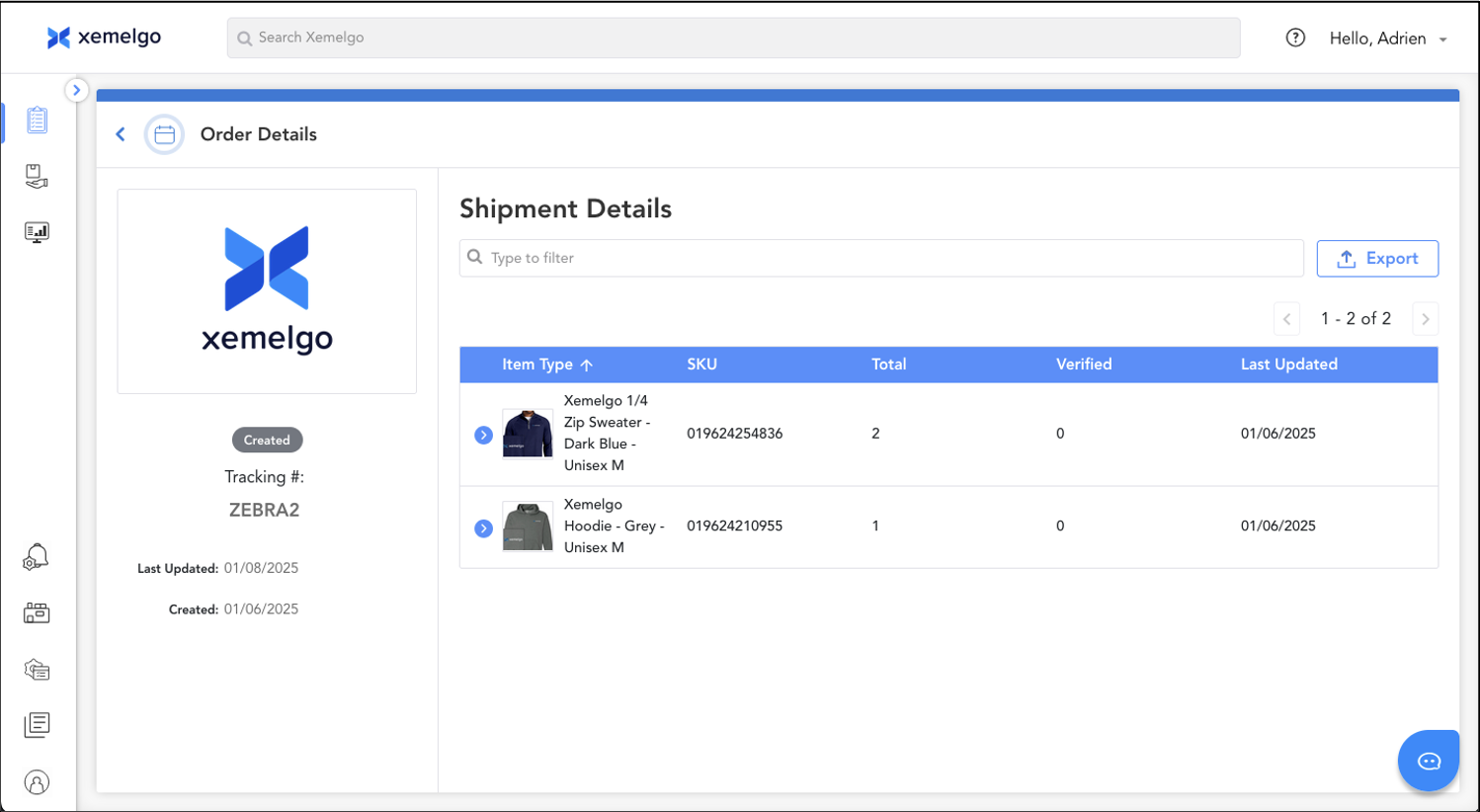
Task: Click the Xemelgo logo in the header
Action: 104,38
